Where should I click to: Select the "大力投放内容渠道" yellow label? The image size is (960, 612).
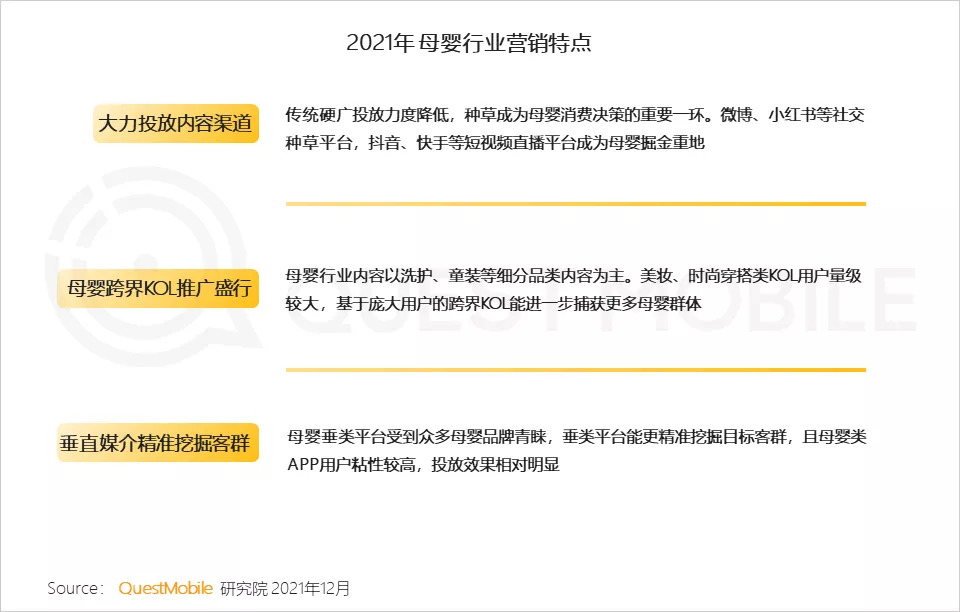tap(176, 123)
